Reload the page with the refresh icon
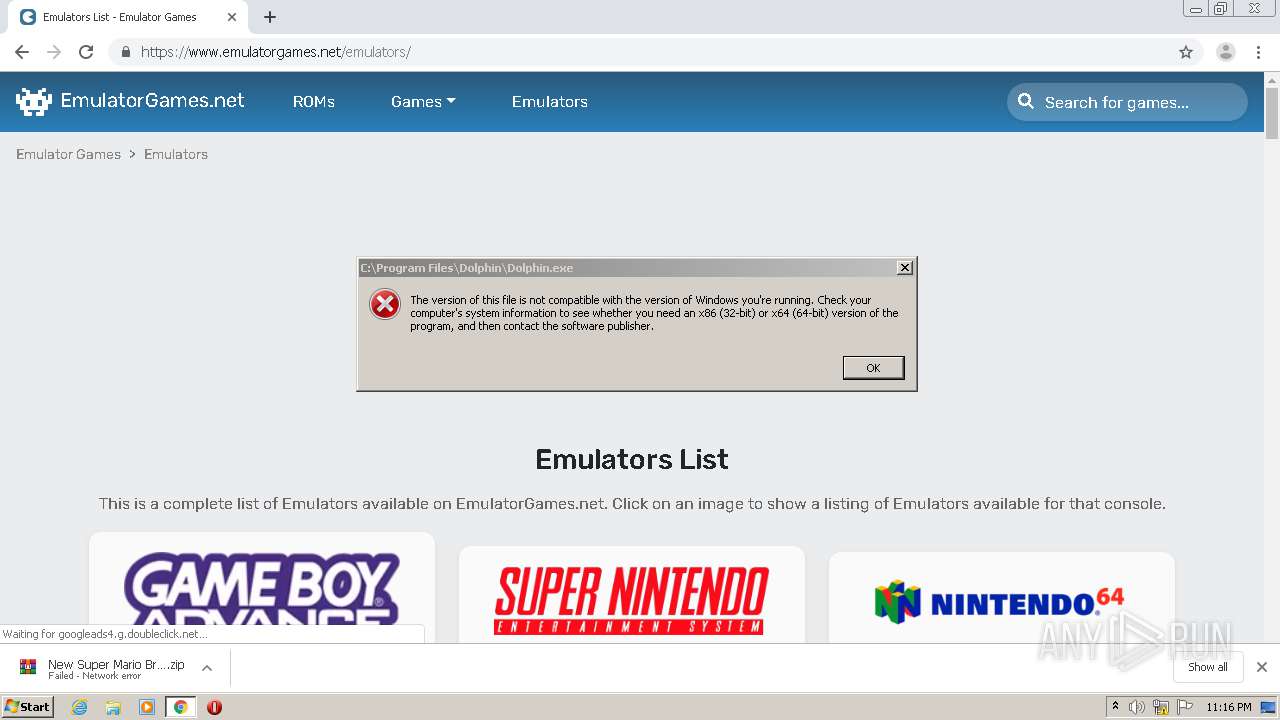Image resolution: width=1280 pixels, height=720 pixels. (86, 52)
